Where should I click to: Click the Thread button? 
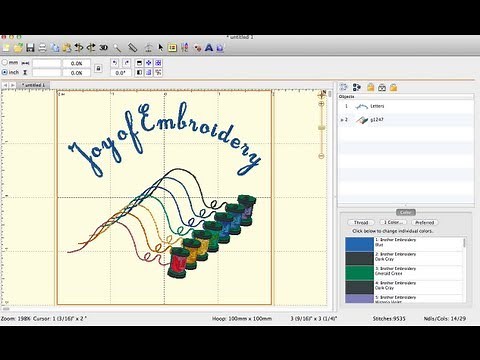pos(361,222)
